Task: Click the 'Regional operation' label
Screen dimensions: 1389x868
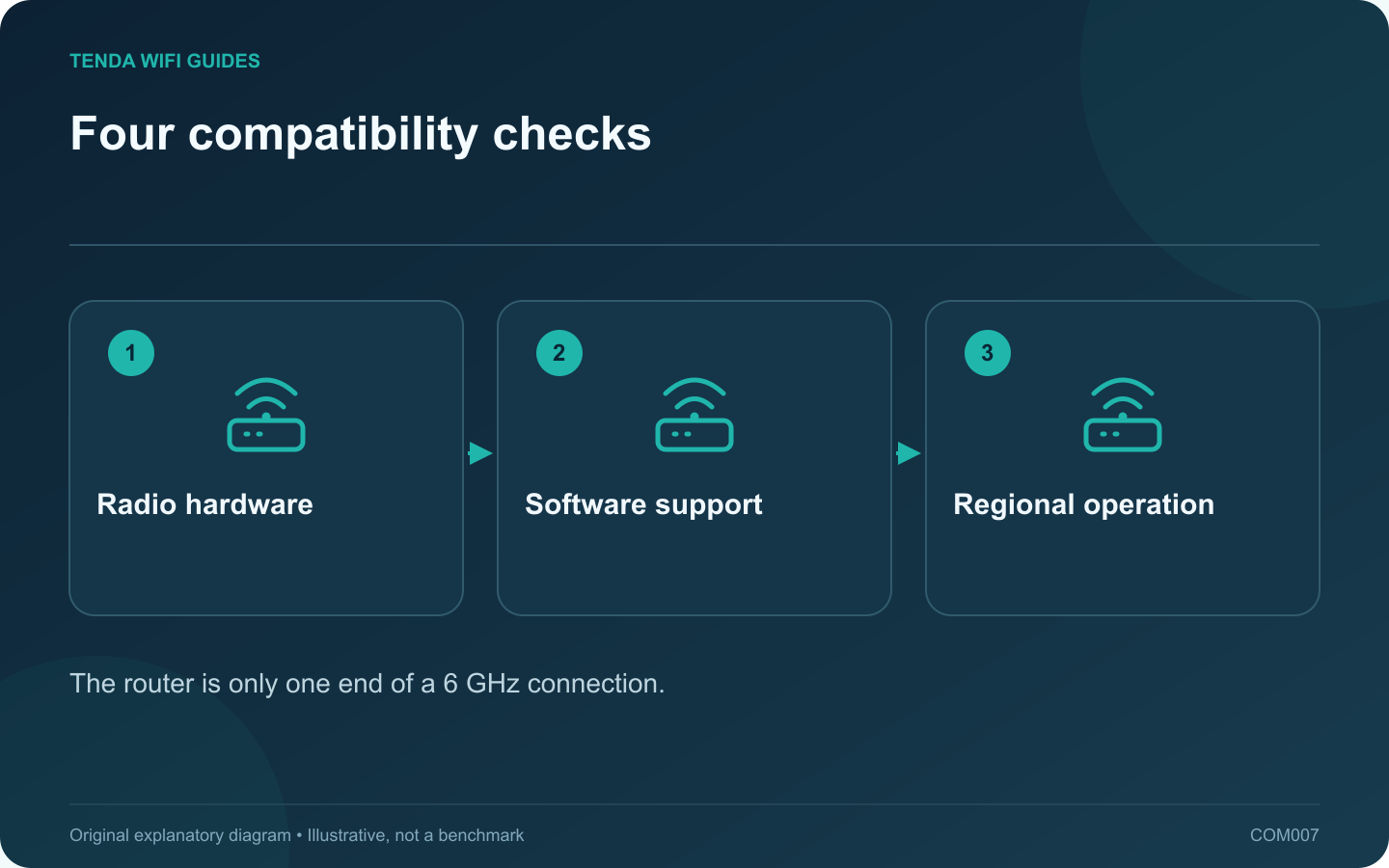Action: [1084, 505]
